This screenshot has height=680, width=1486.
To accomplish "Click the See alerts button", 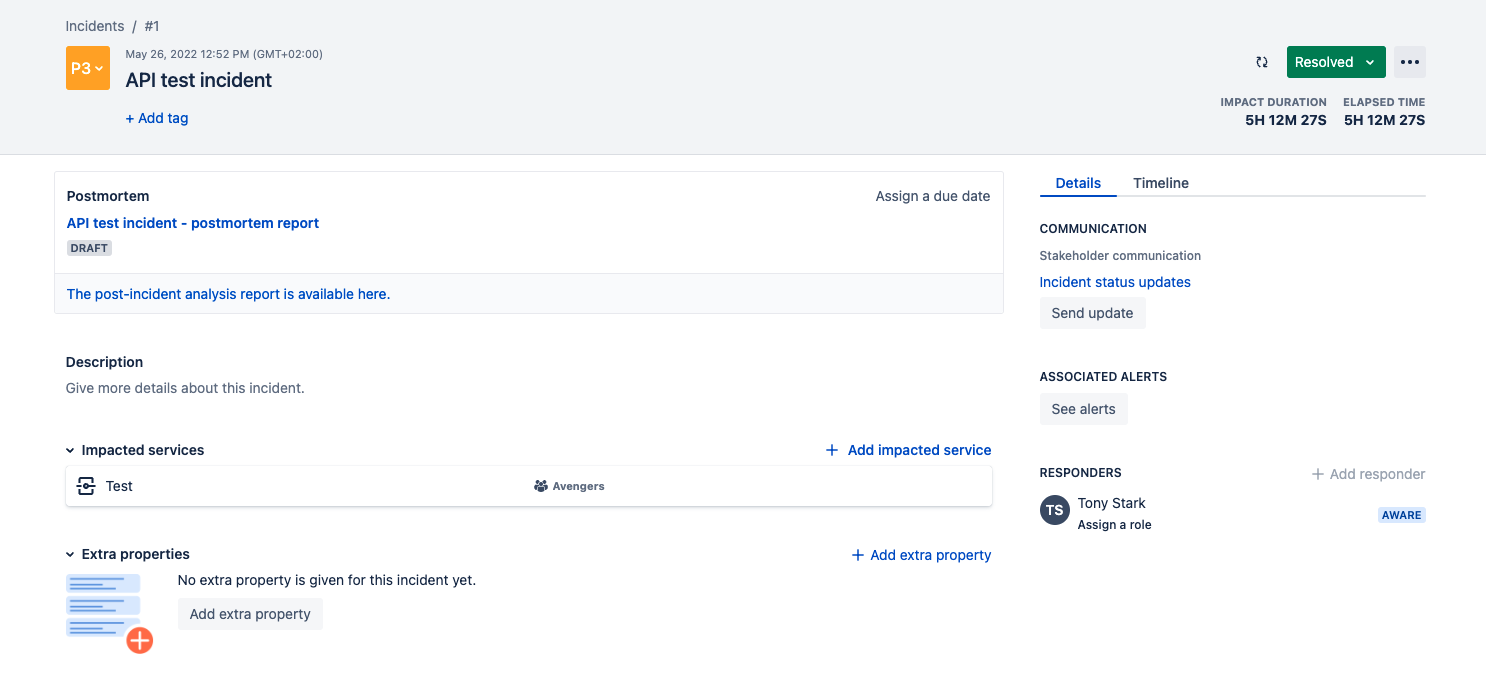I will point(1083,409).
